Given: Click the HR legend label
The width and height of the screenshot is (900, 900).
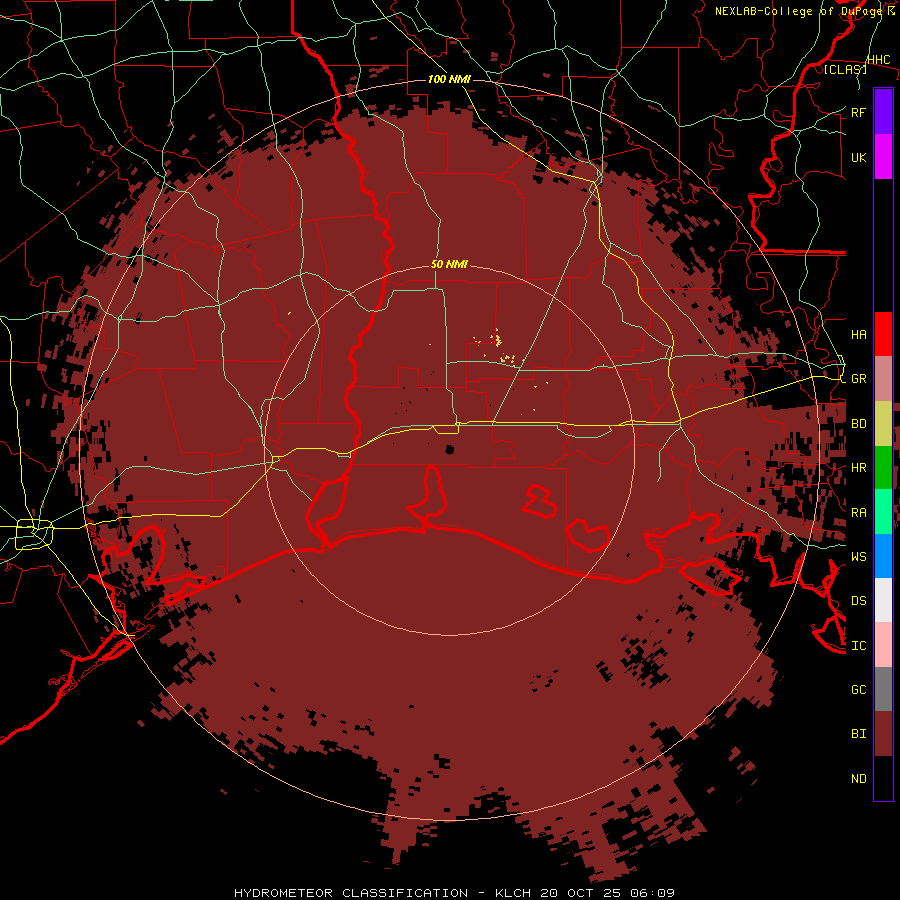Looking at the screenshot, I should pyautogui.click(x=859, y=468).
